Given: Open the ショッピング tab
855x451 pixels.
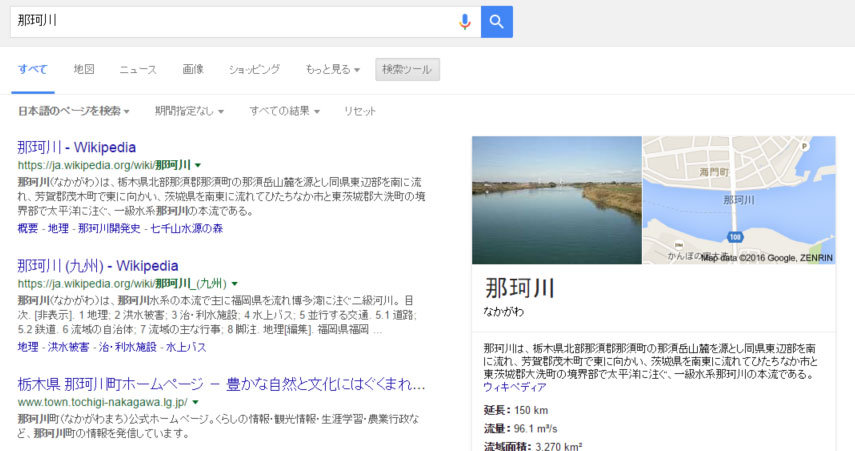Looking at the screenshot, I should click(x=254, y=69).
